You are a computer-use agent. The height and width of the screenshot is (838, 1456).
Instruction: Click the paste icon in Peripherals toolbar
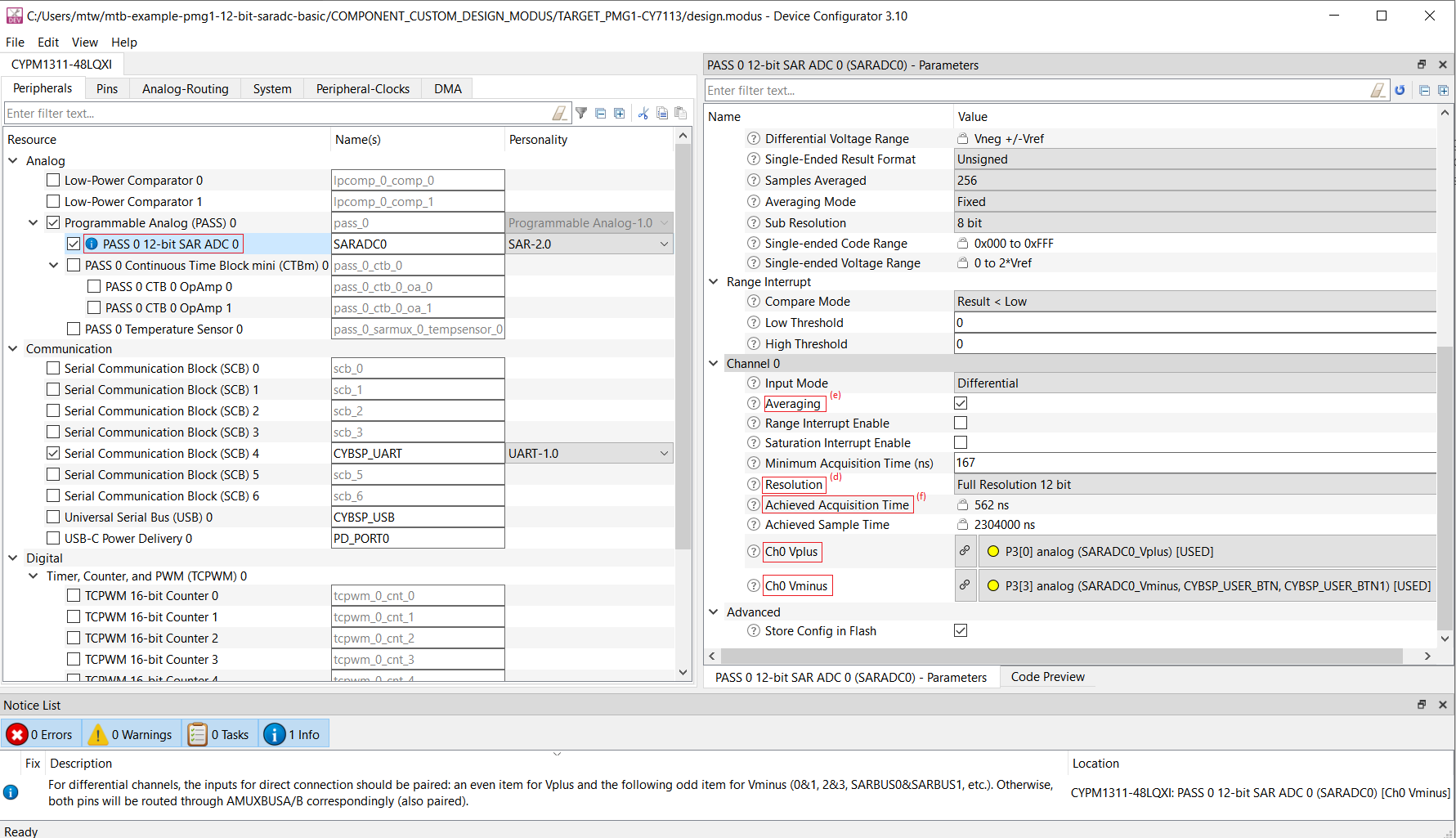click(680, 114)
